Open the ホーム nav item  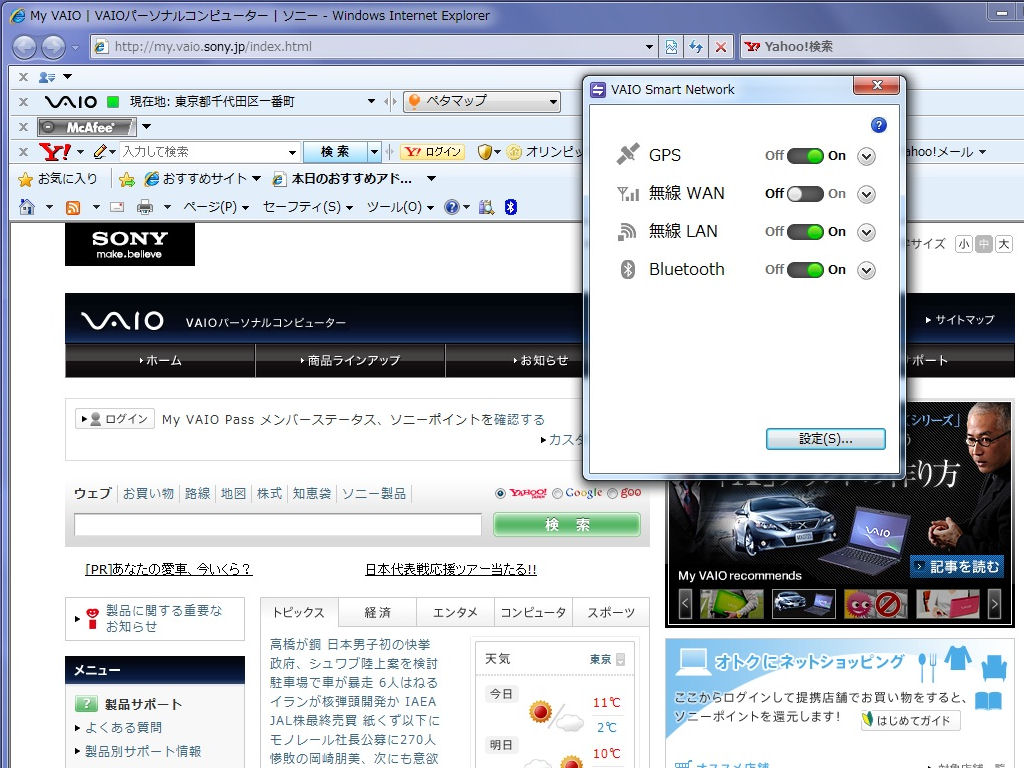[160, 360]
